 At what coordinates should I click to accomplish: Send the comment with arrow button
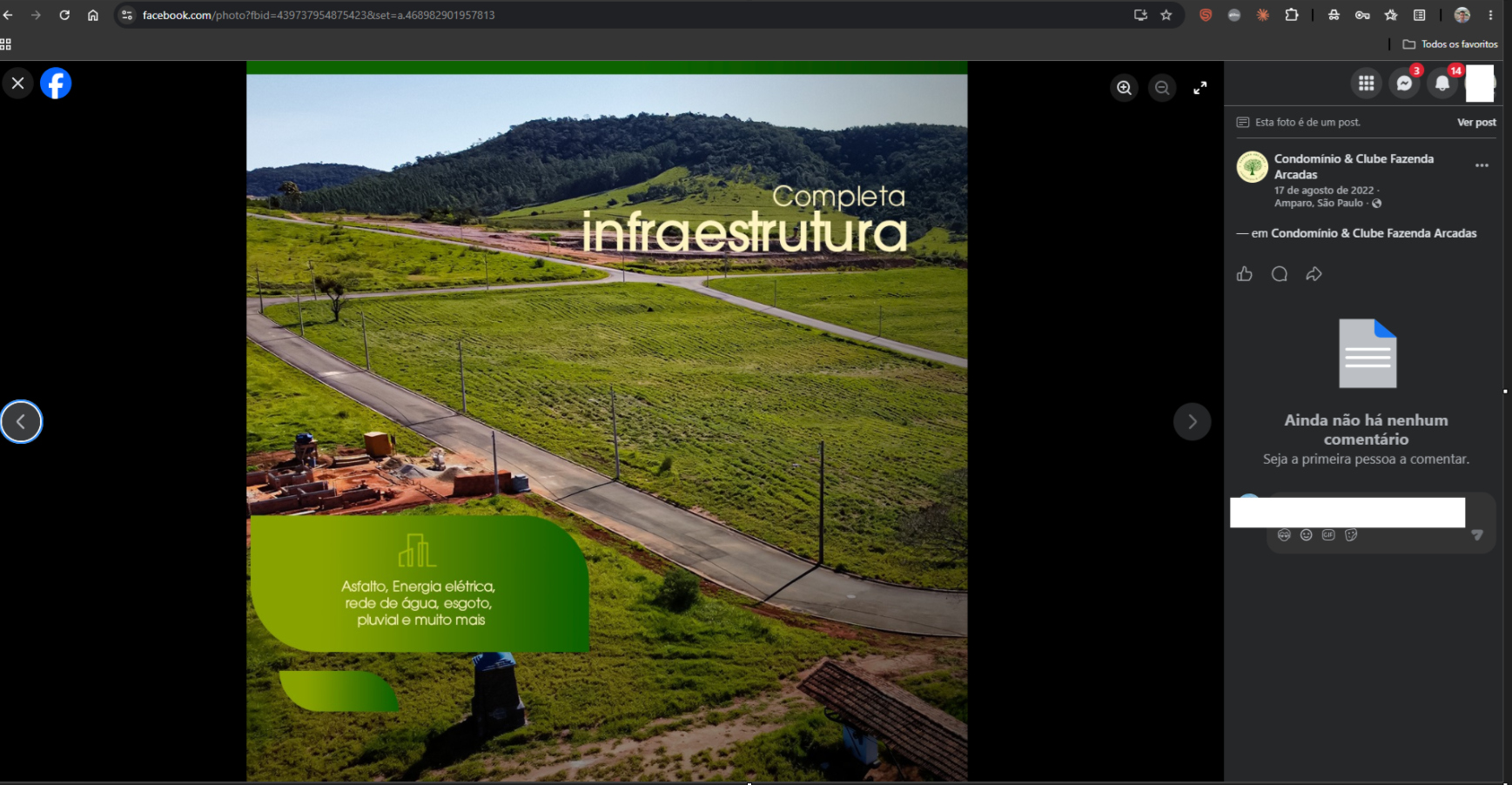1477,535
